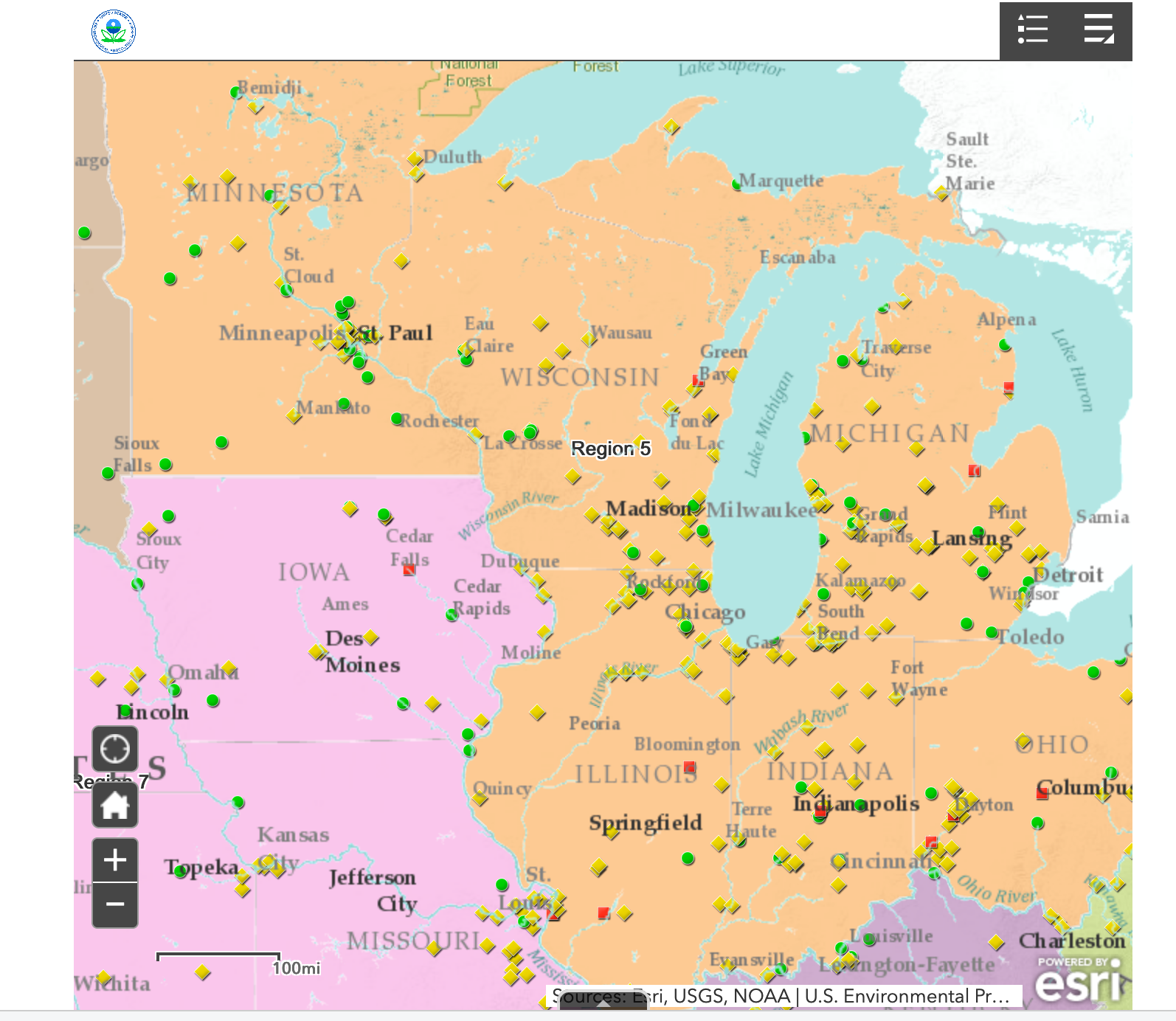Expand the bottom attribute table arrow
Screen dimensions: 1176x1021
coord(603,1001)
